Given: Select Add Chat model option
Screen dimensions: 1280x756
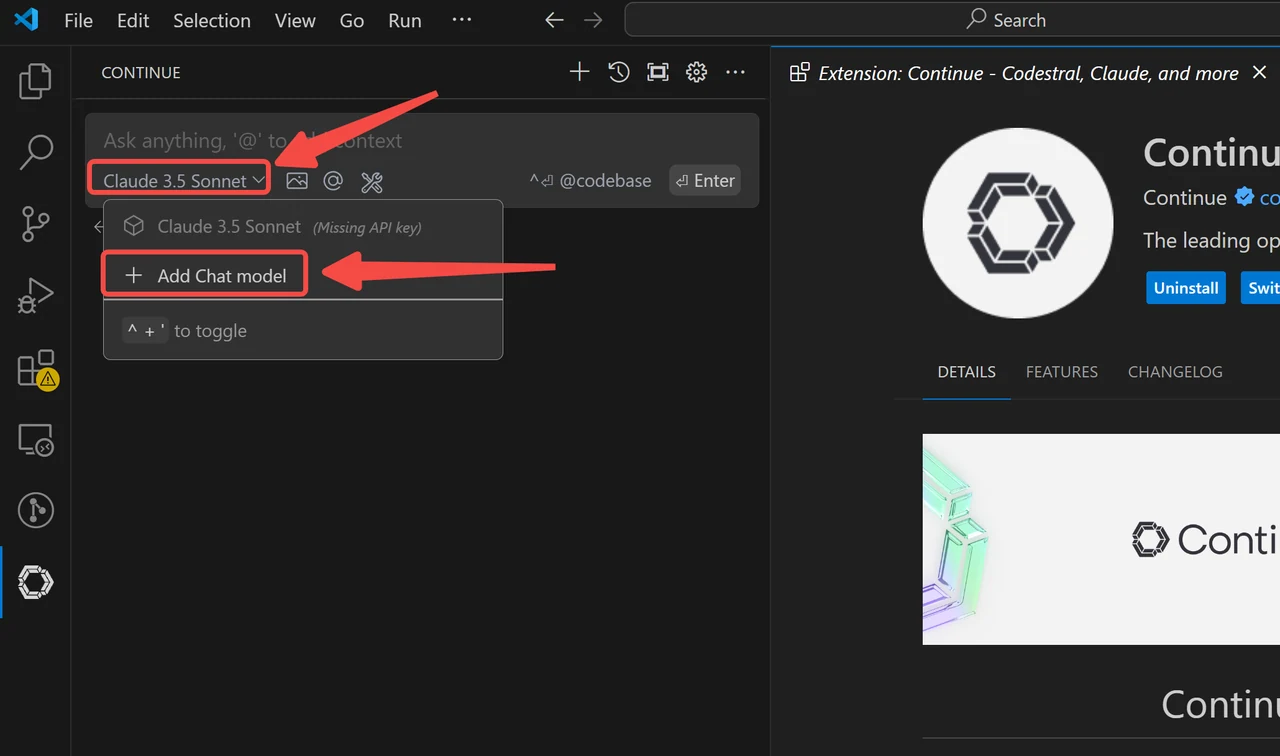Looking at the screenshot, I should pos(205,276).
